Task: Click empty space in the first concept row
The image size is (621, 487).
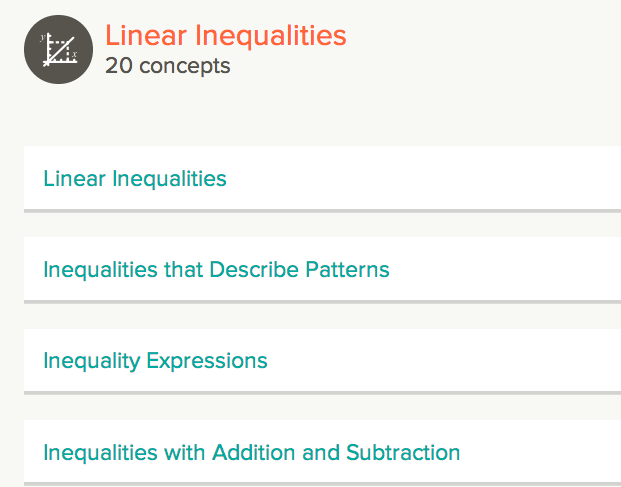Action: [430, 179]
